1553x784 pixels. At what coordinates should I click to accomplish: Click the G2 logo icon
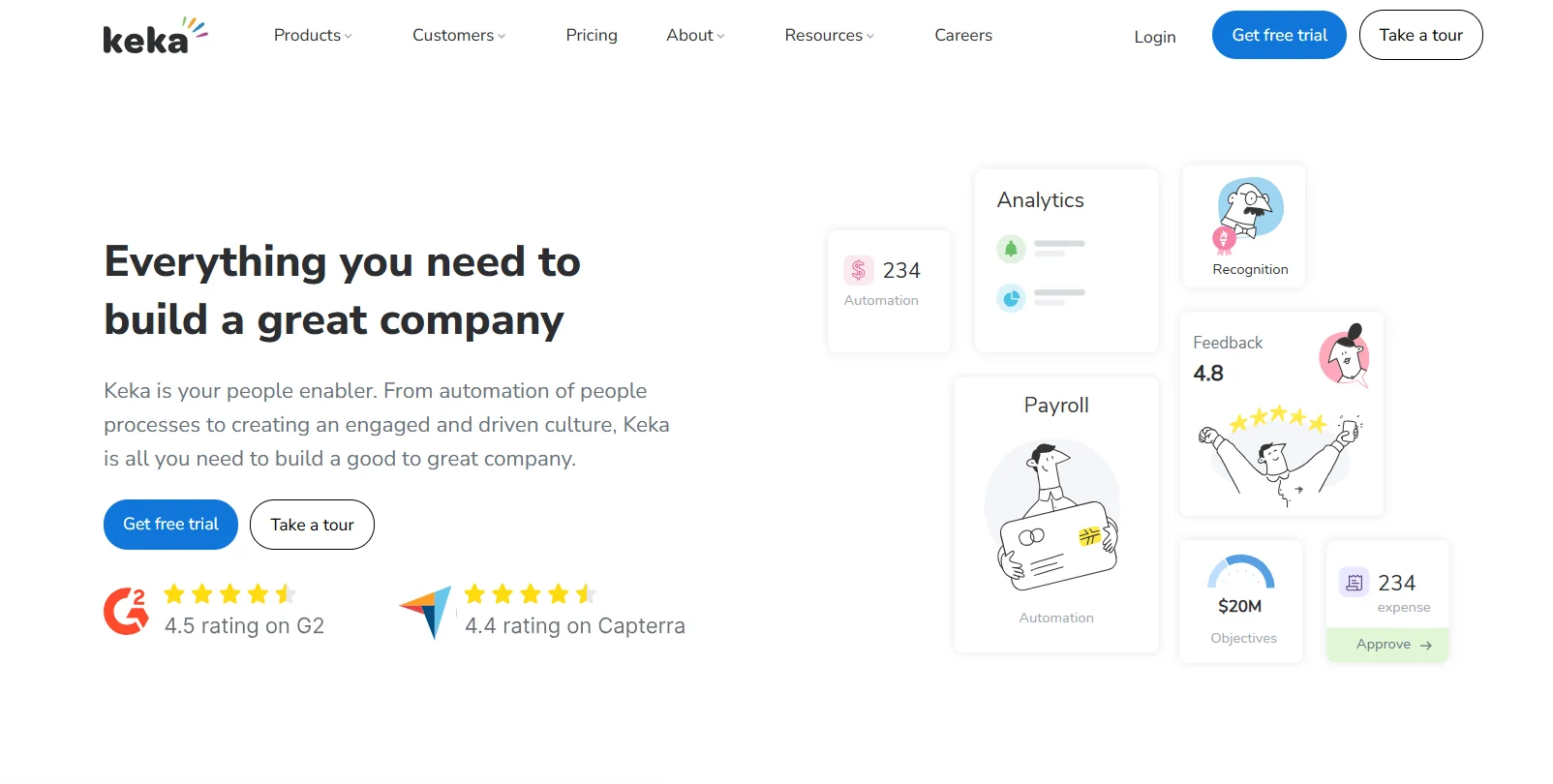pyautogui.click(x=126, y=612)
